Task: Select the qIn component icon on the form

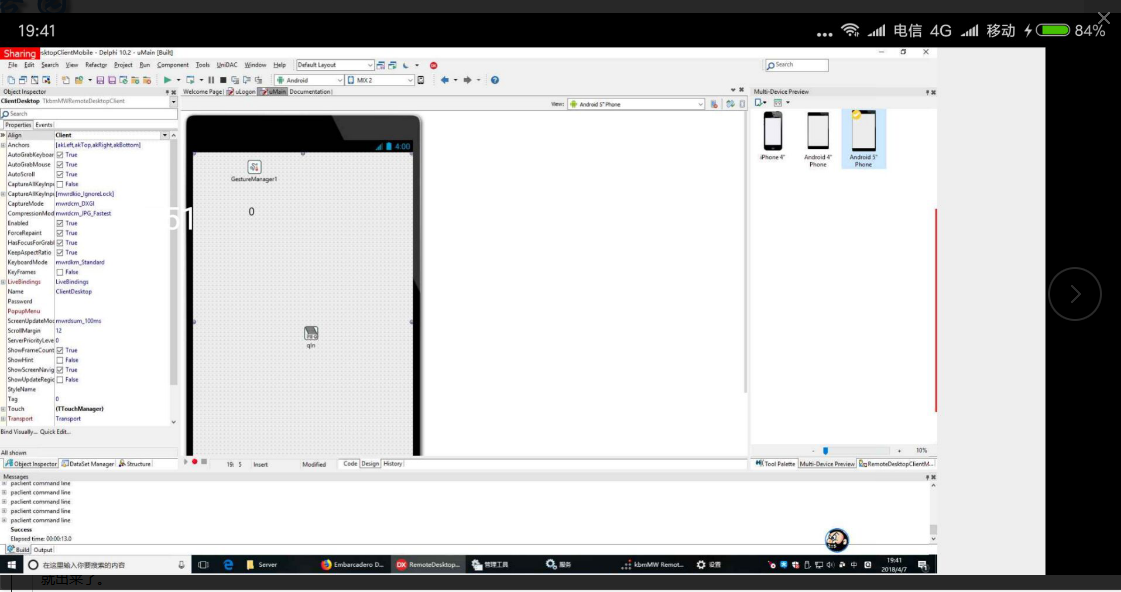Action: pyautogui.click(x=311, y=333)
